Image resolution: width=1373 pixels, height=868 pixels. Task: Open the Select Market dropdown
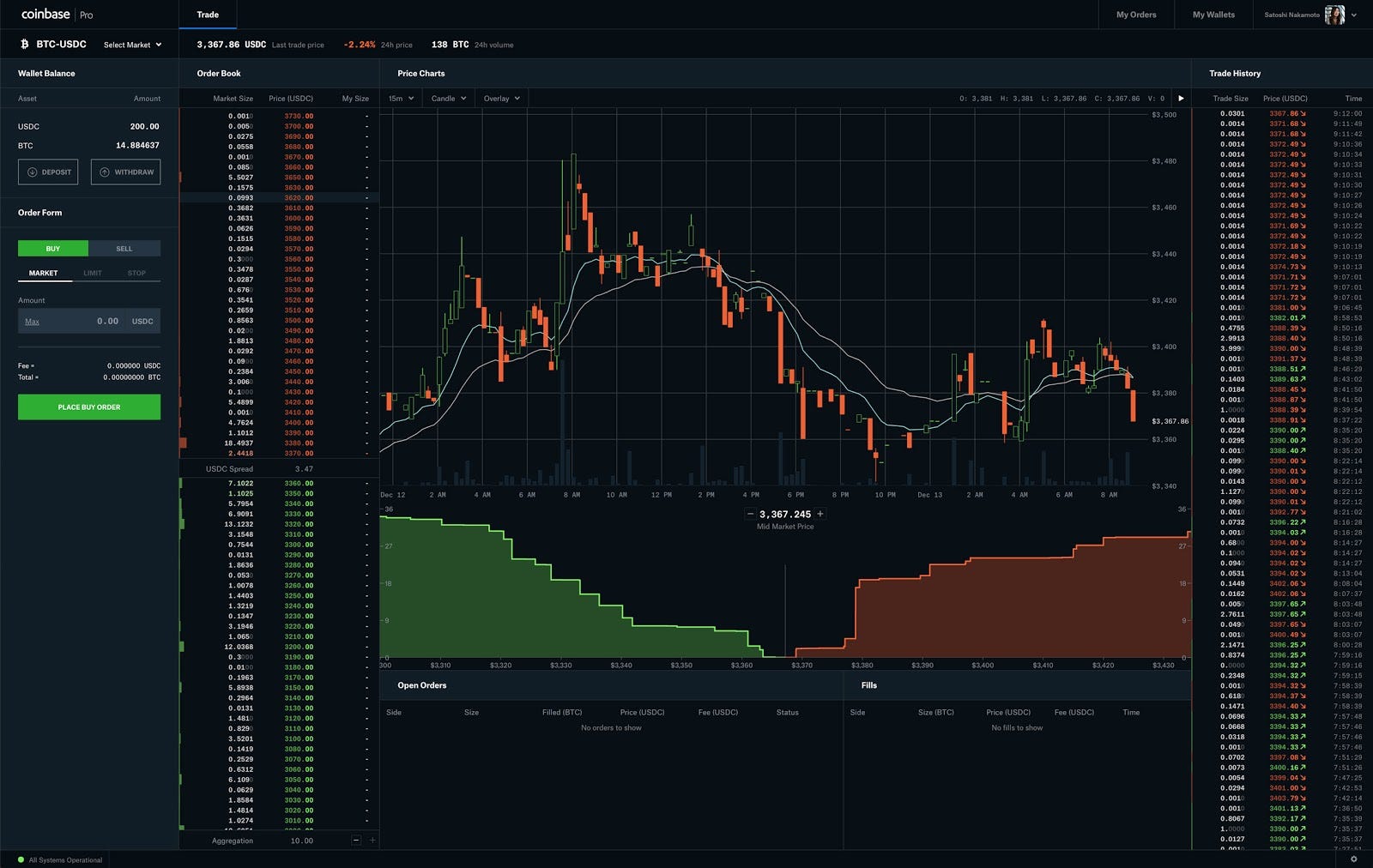pos(132,45)
